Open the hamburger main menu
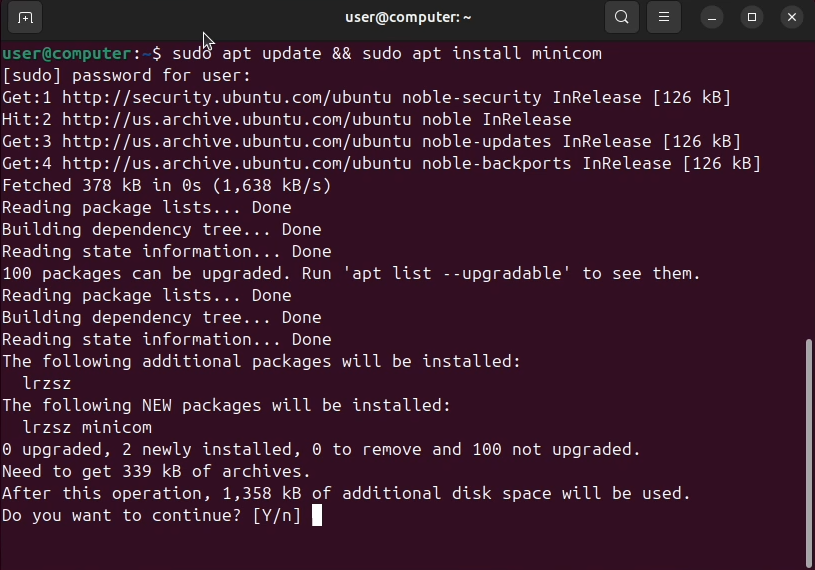 pyautogui.click(x=663, y=17)
